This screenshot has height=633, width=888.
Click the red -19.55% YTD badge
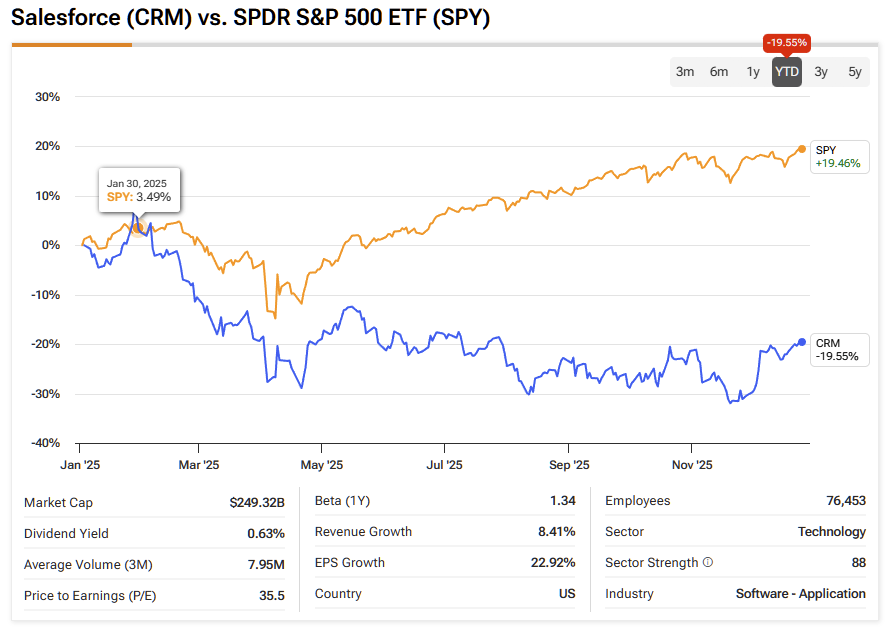click(x=787, y=43)
